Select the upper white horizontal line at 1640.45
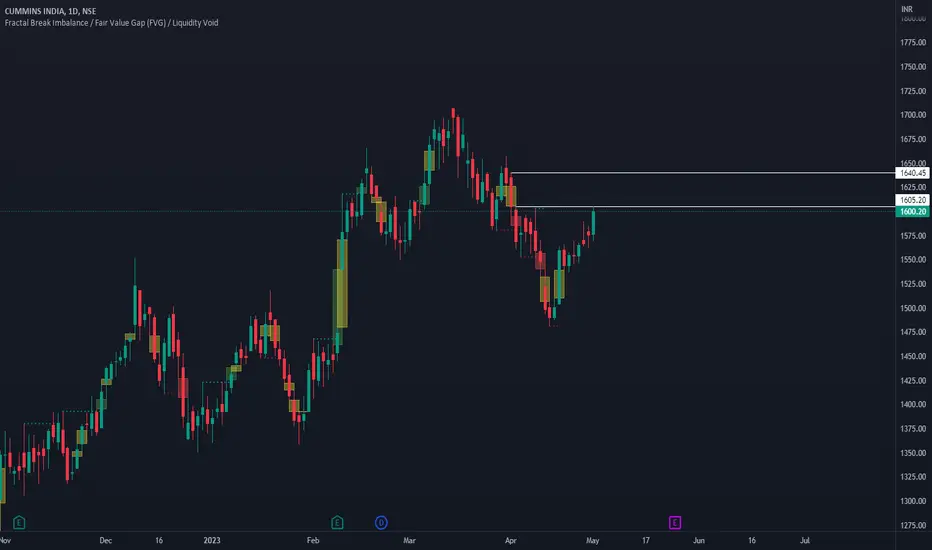932x550 pixels. 703,173
